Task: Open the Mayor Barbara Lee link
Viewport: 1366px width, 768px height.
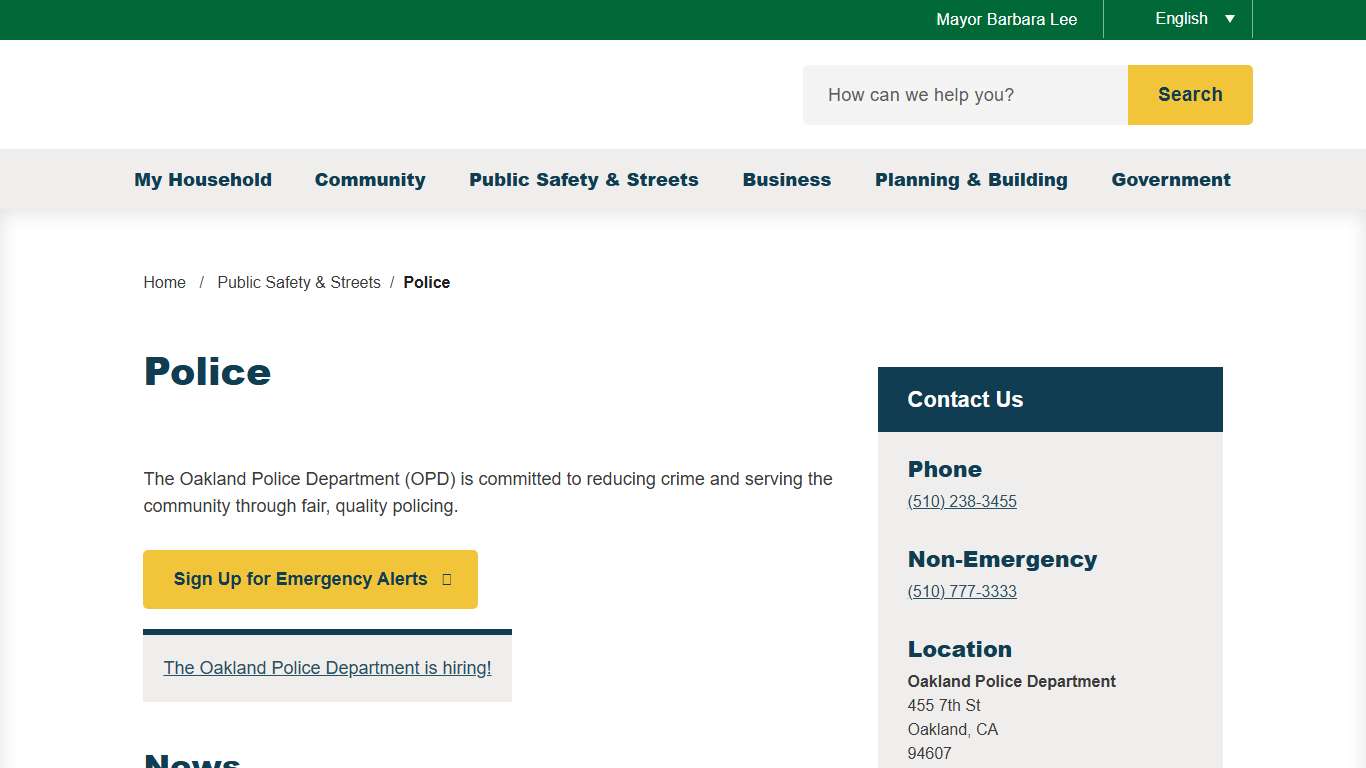Action: [1006, 20]
